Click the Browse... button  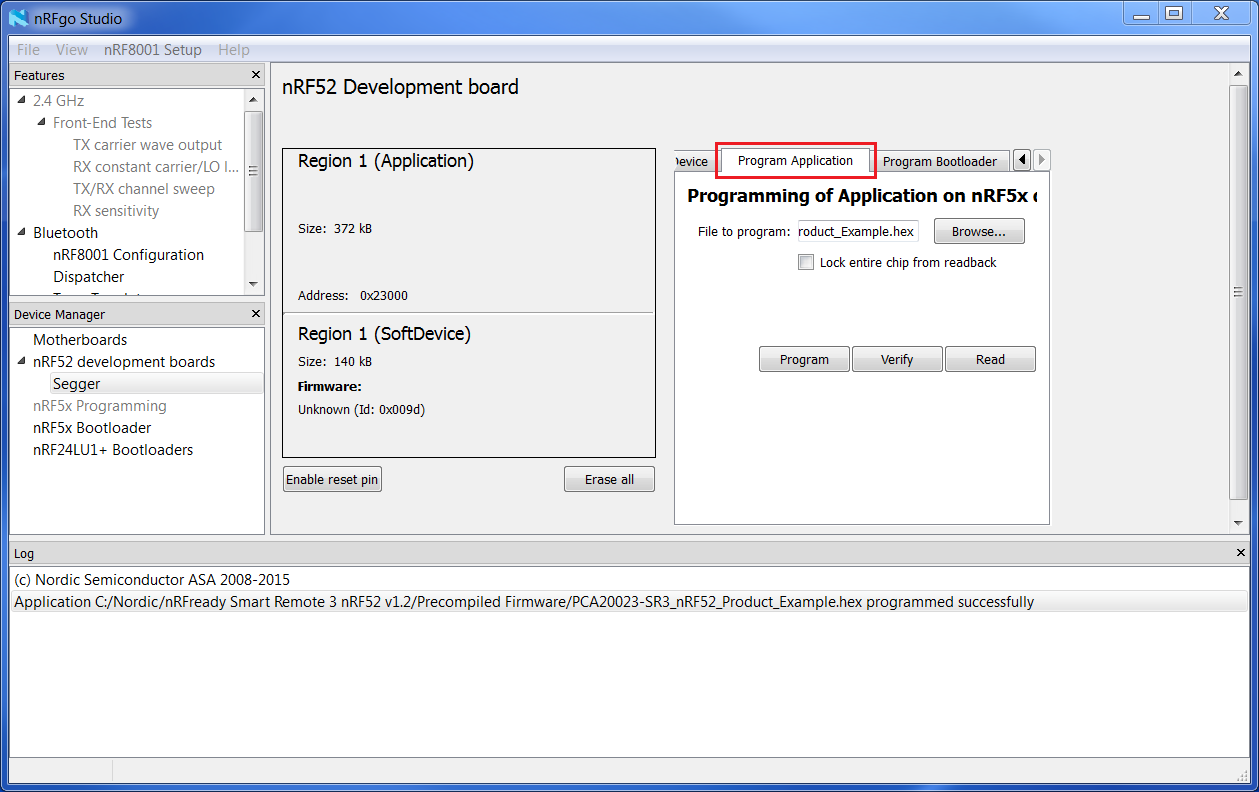point(979,231)
